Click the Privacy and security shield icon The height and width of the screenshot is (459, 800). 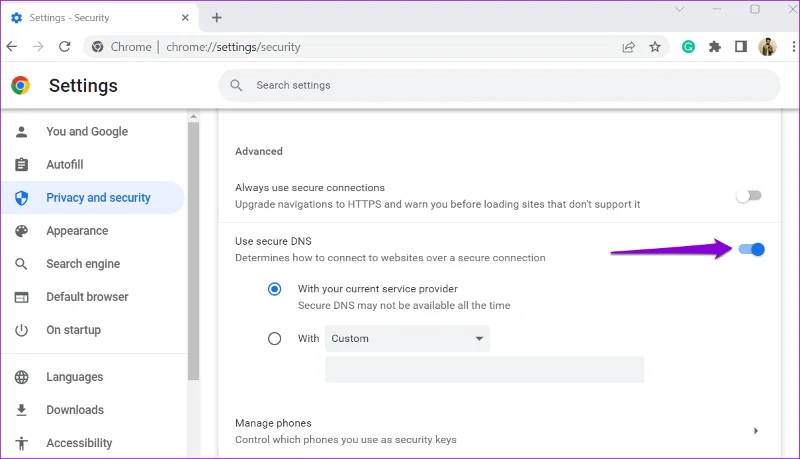21,198
